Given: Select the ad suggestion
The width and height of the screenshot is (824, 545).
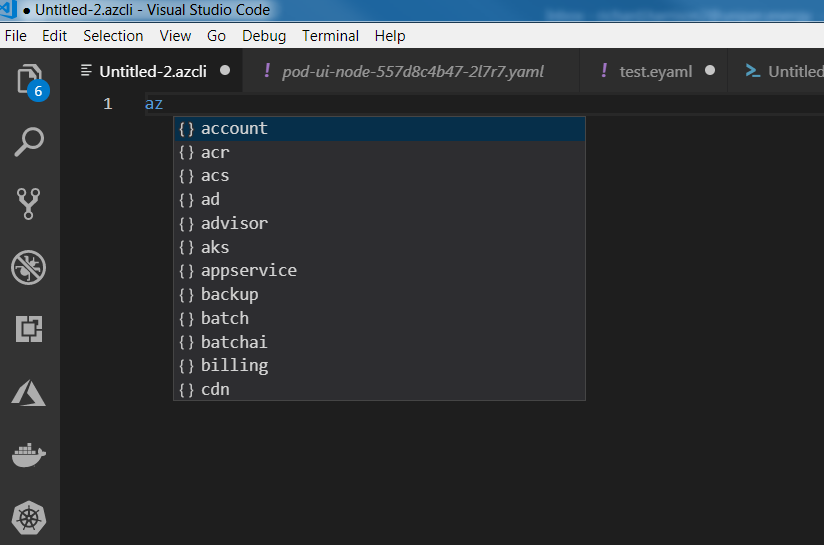Looking at the screenshot, I should (379, 200).
